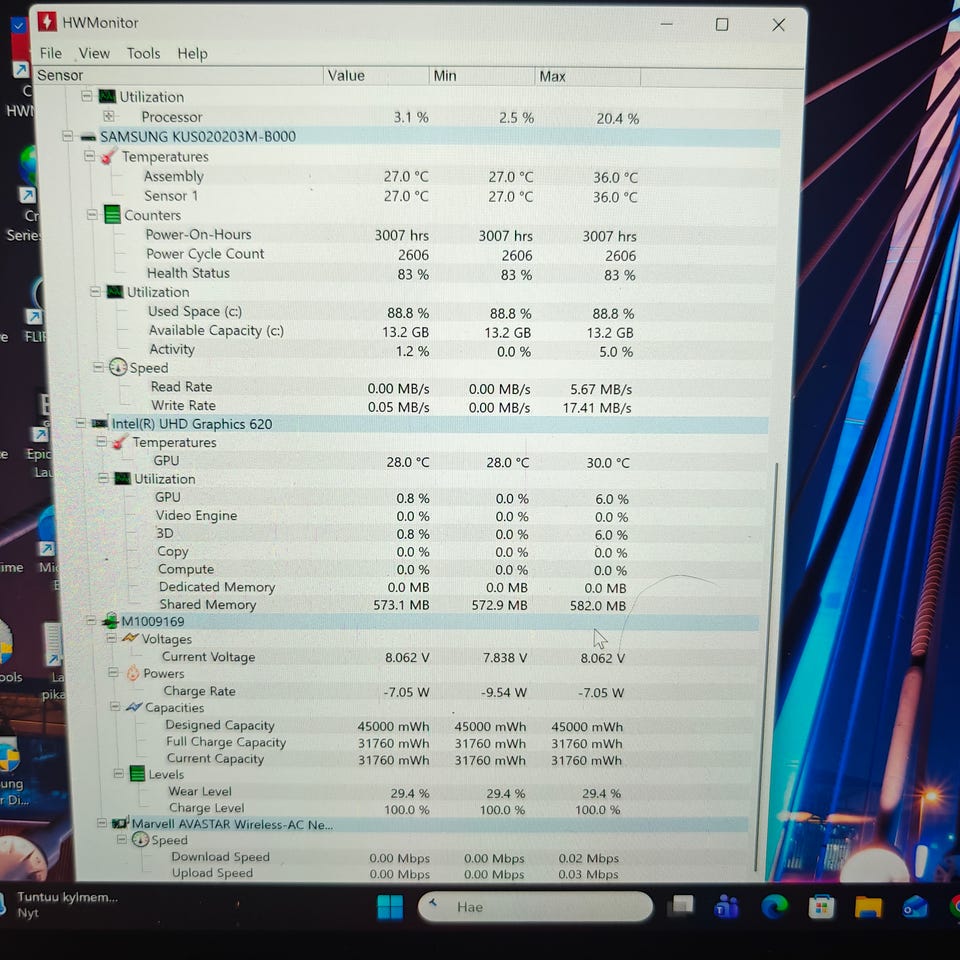Image resolution: width=960 pixels, height=960 pixels.
Task: Click the Write Rate max 17.41 MB/s
Action: pyautogui.click(x=597, y=407)
